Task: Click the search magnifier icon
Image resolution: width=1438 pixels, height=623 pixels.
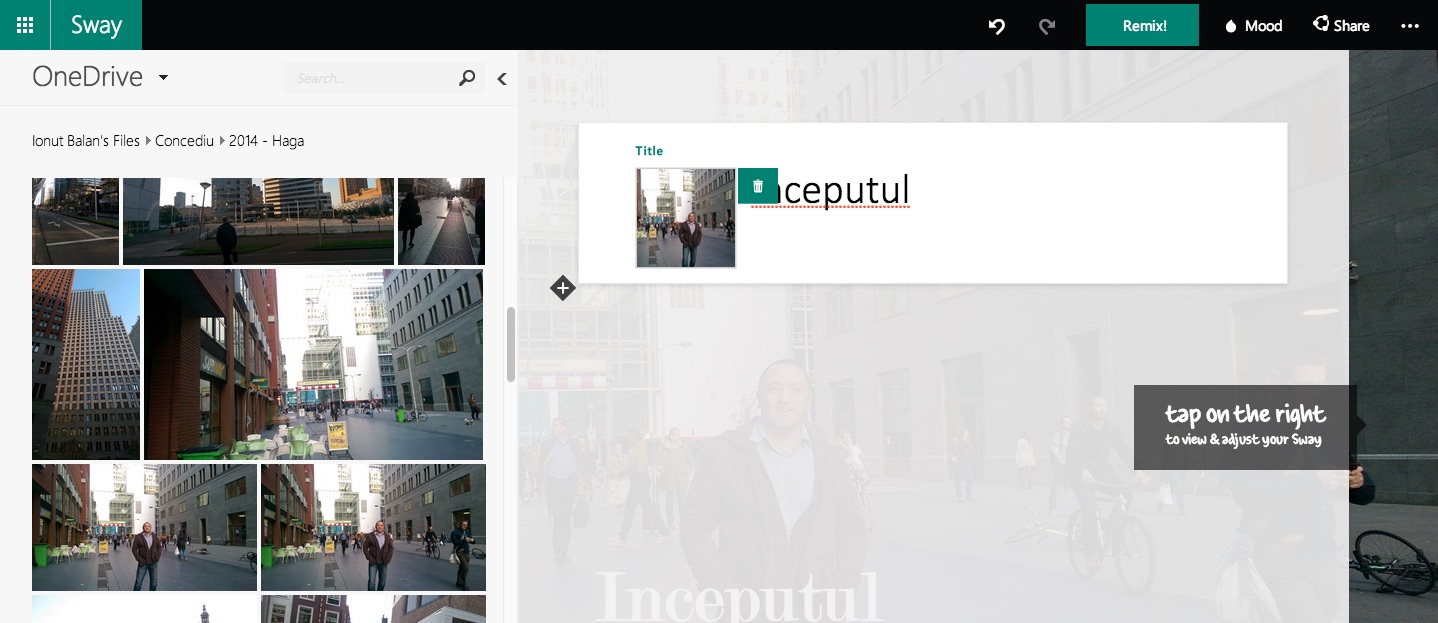Action: tap(467, 78)
